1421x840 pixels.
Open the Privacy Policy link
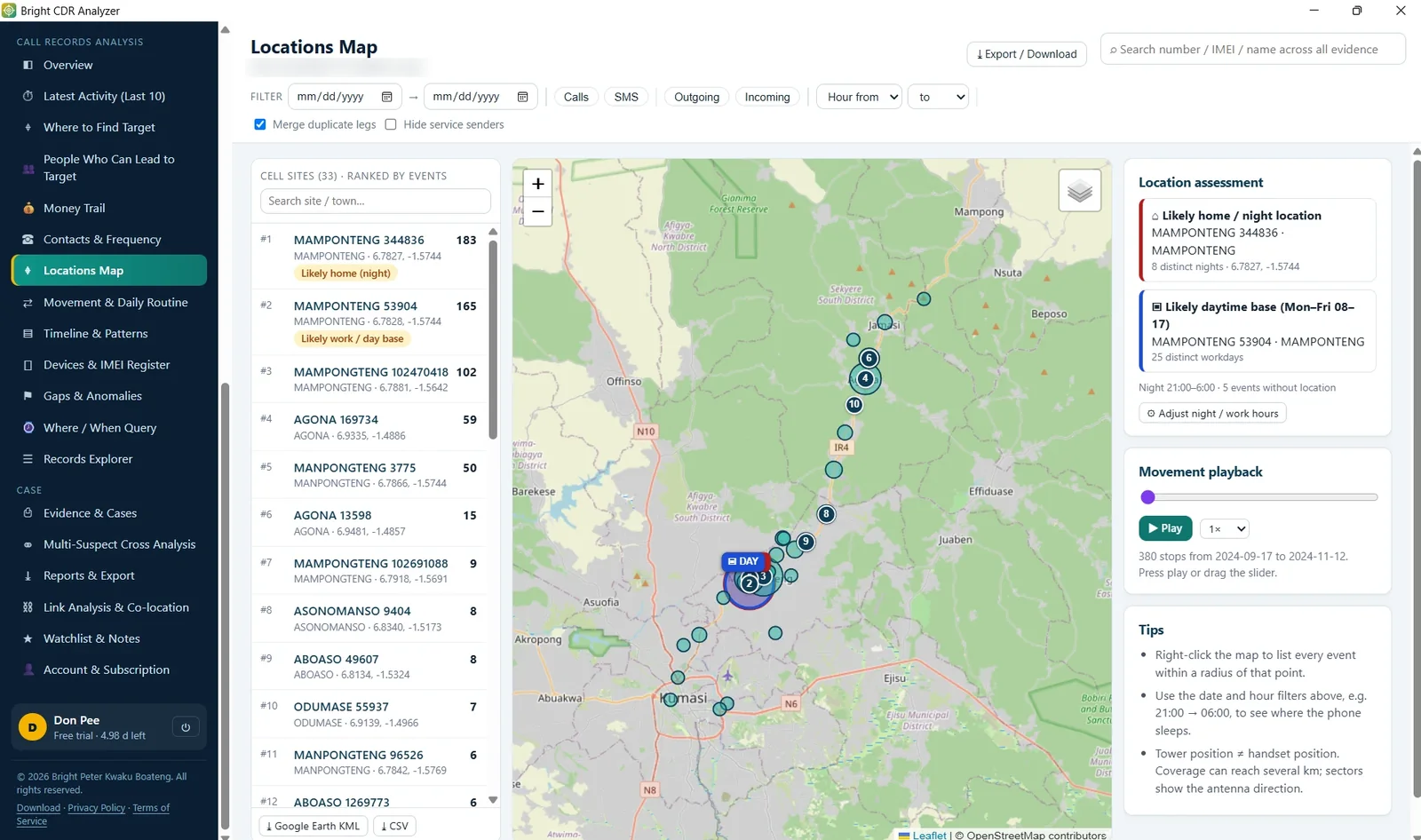coord(97,808)
